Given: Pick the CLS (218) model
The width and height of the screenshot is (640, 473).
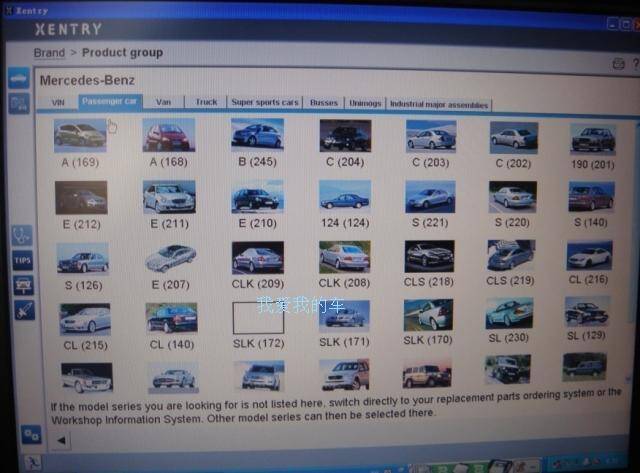Looking at the screenshot, I should coord(429,256).
